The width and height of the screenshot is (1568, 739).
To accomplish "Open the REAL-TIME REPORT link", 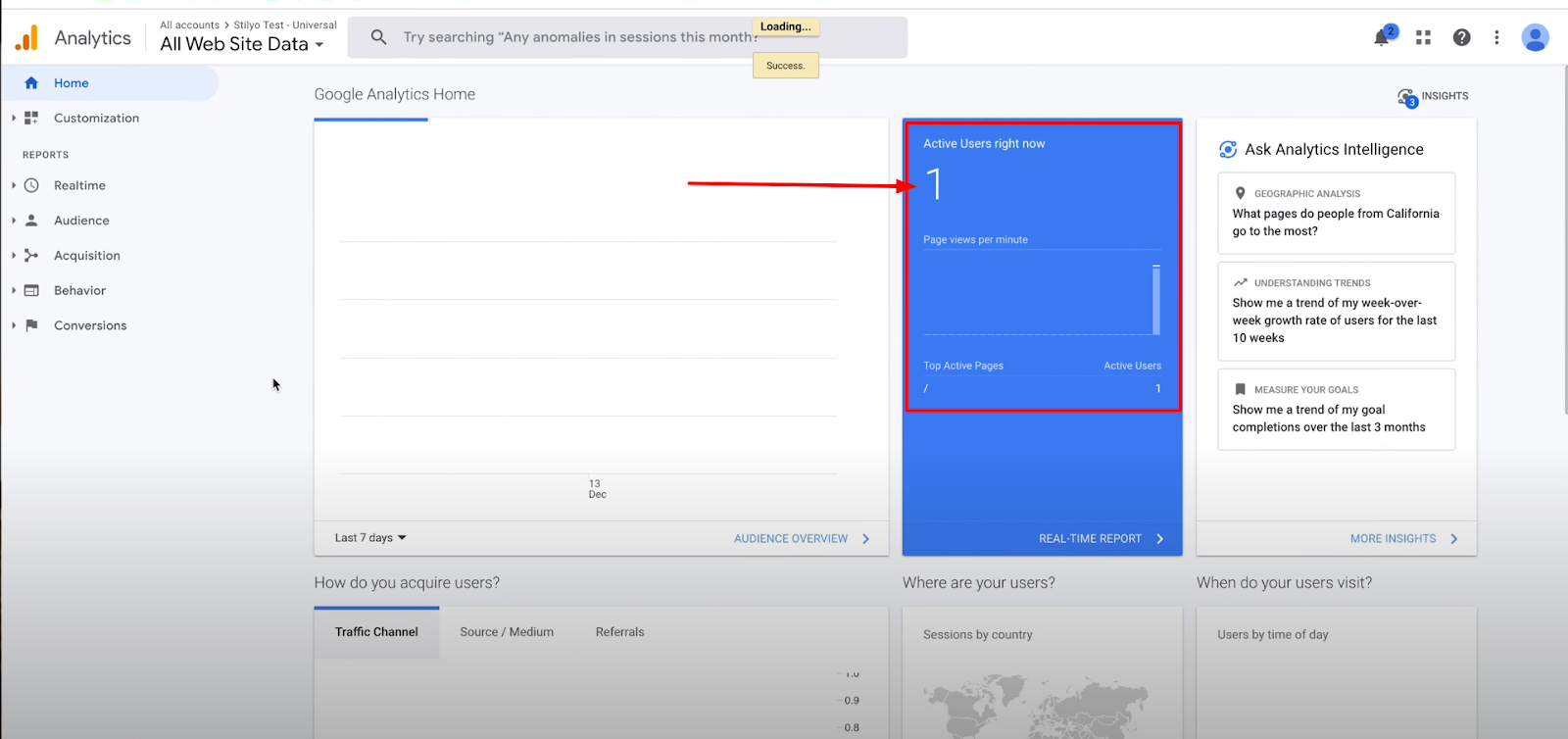I will [1090, 538].
